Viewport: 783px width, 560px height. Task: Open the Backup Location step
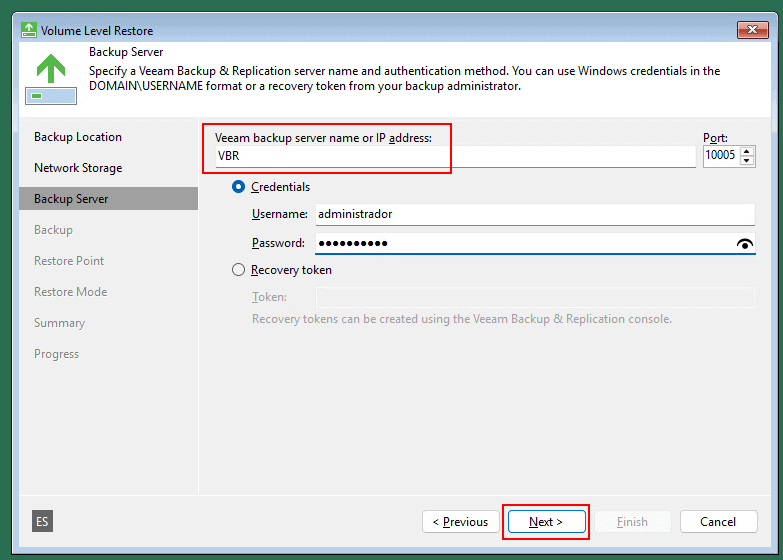[x=78, y=137]
